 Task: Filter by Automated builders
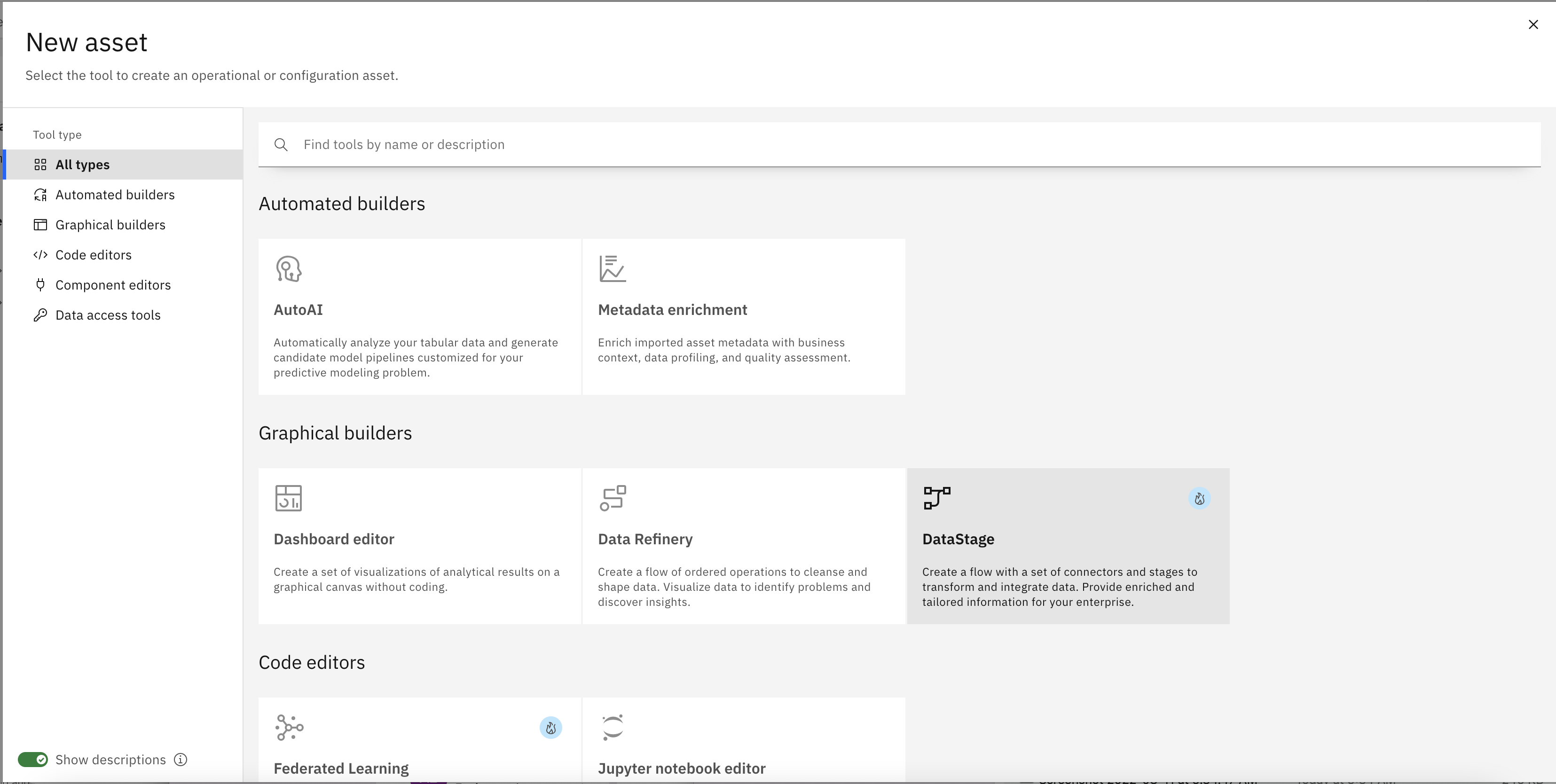click(x=123, y=195)
